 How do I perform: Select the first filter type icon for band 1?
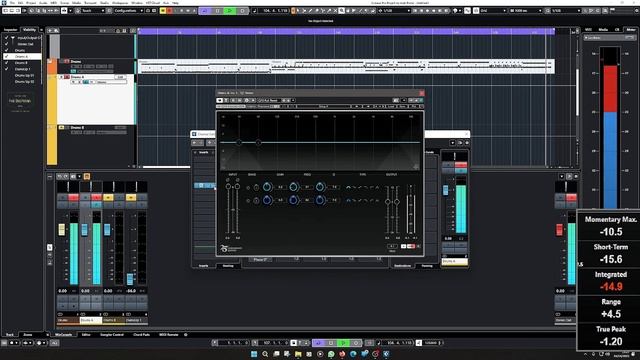pos(348,187)
